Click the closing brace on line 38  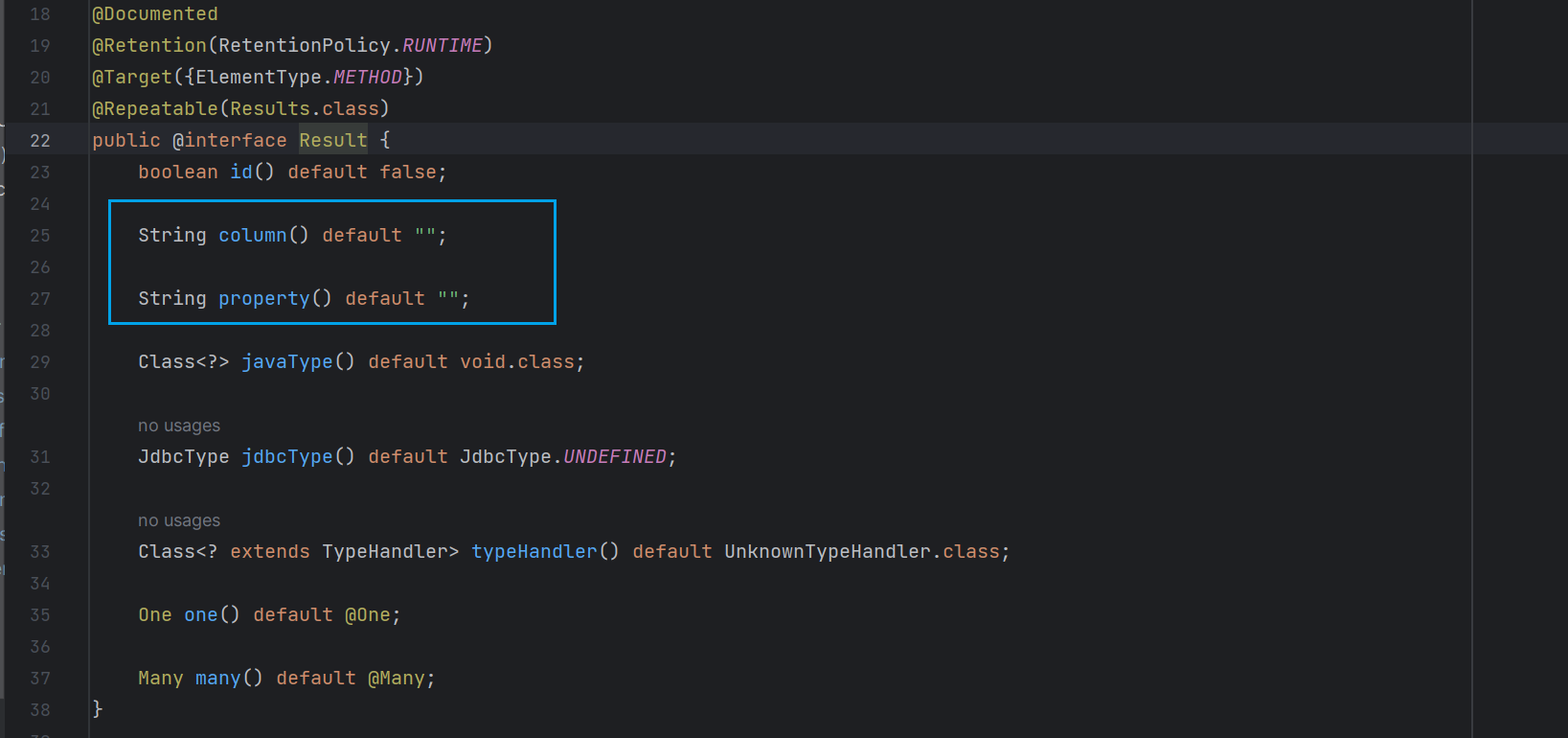click(x=97, y=709)
